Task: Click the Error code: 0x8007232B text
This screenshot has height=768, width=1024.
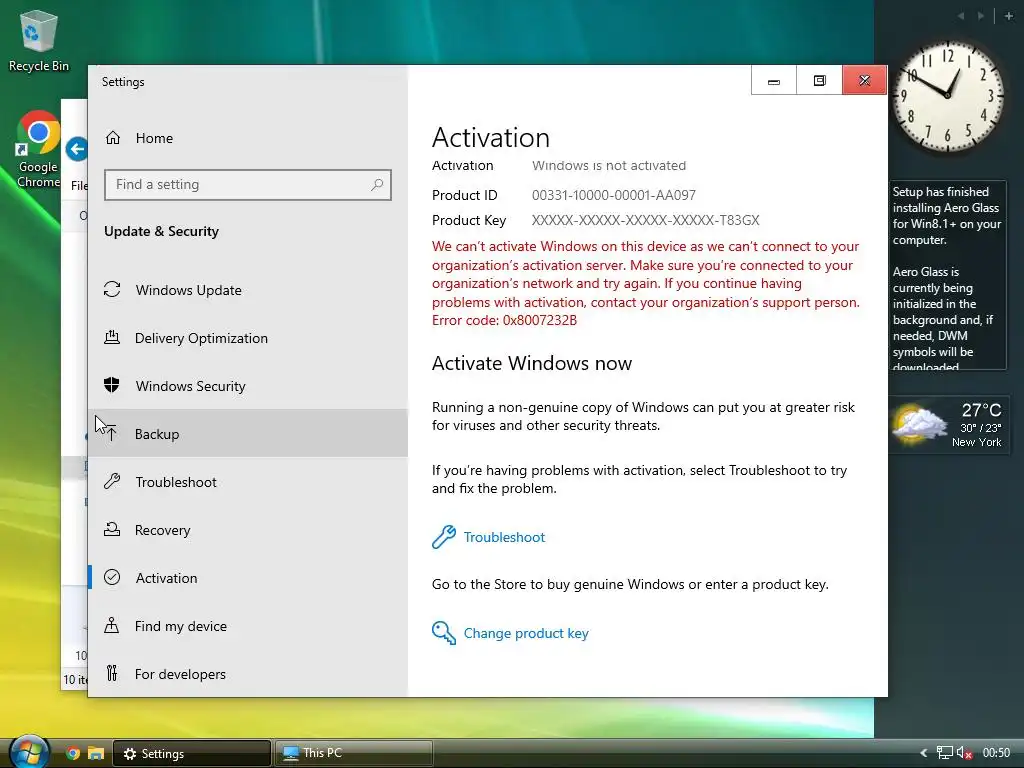Action: click(504, 320)
